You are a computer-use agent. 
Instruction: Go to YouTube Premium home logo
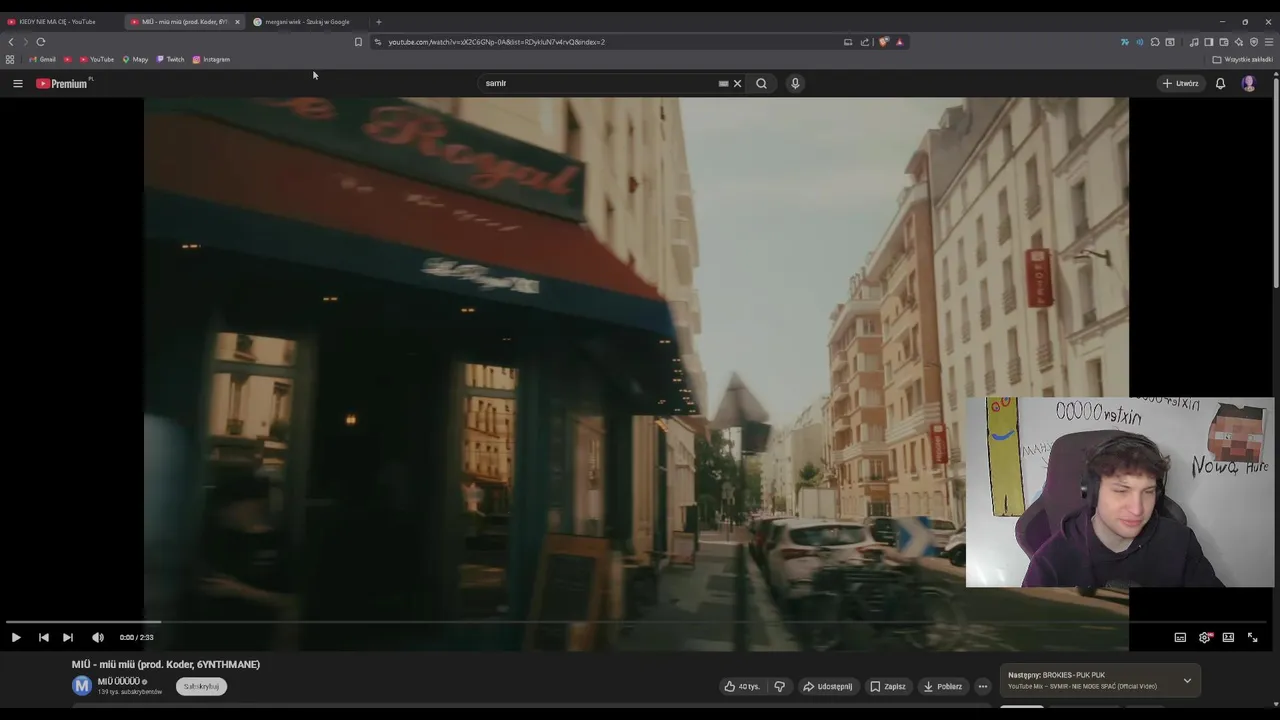click(63, 83)
